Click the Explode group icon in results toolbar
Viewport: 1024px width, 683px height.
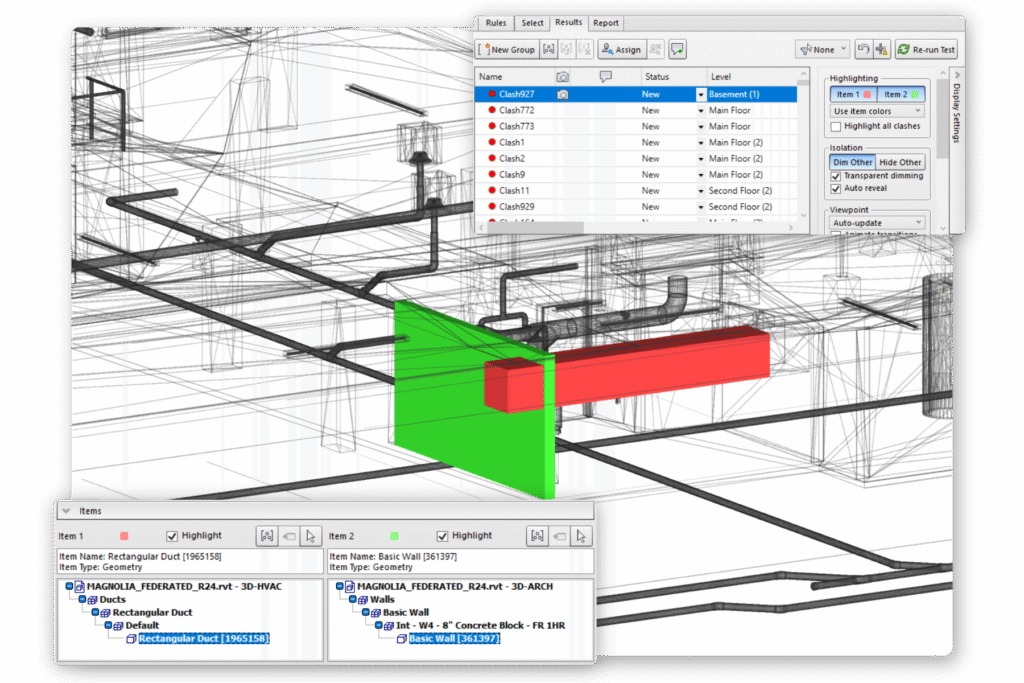pos(584,50)
